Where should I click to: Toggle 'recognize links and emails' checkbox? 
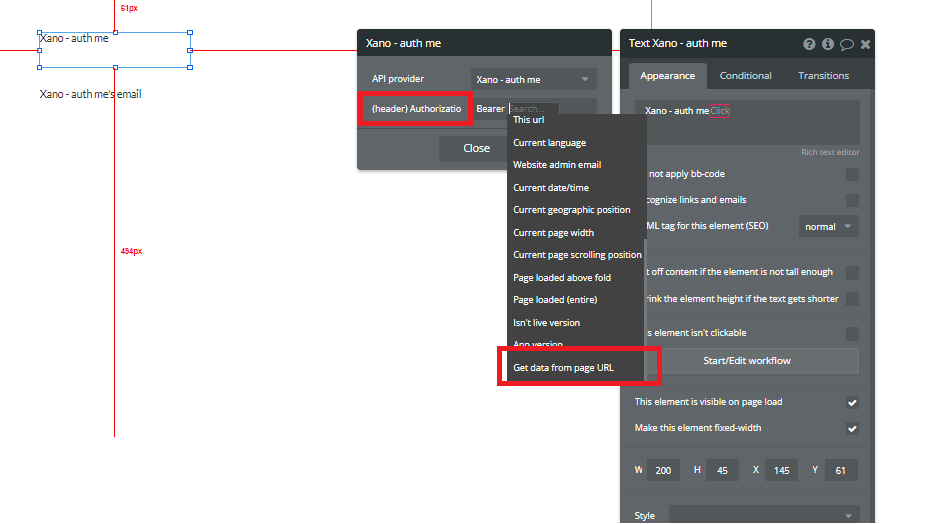point(852,200)
